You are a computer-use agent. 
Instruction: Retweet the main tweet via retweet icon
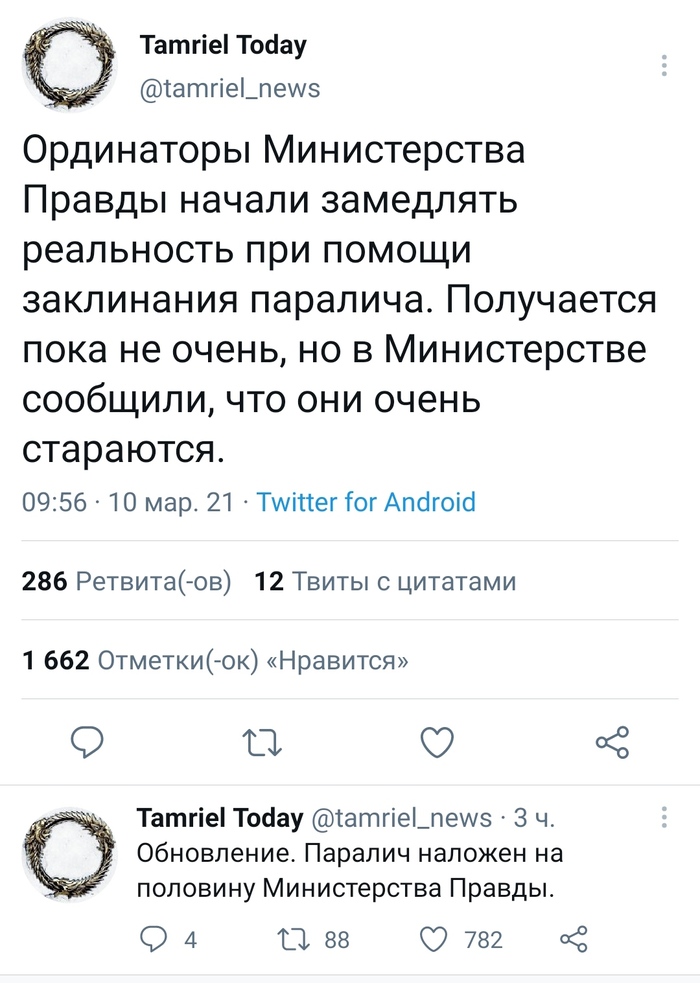(262, 743)
